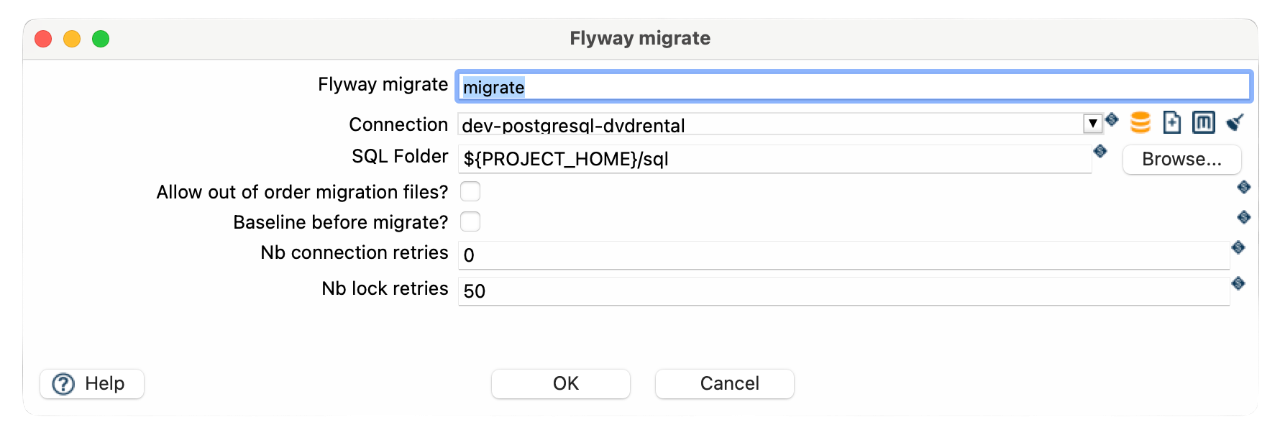Click Browse to choose SQL folder
The width and height of the screenshot is (1280, 437).
tap(1181, 159)
